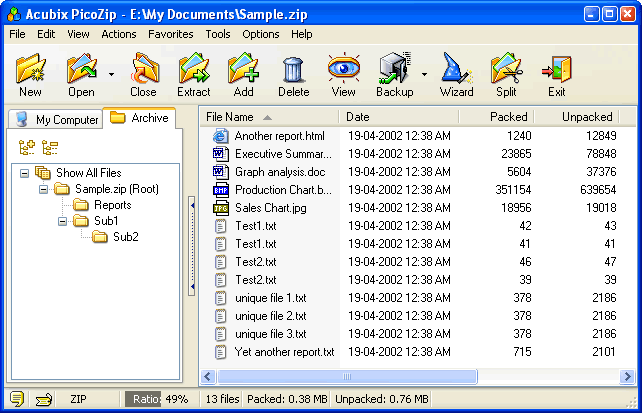Image resolution: width=642 pixels, height=413 pixels.
Task: Click the 13 files status entry
Action: click(222, 399)
